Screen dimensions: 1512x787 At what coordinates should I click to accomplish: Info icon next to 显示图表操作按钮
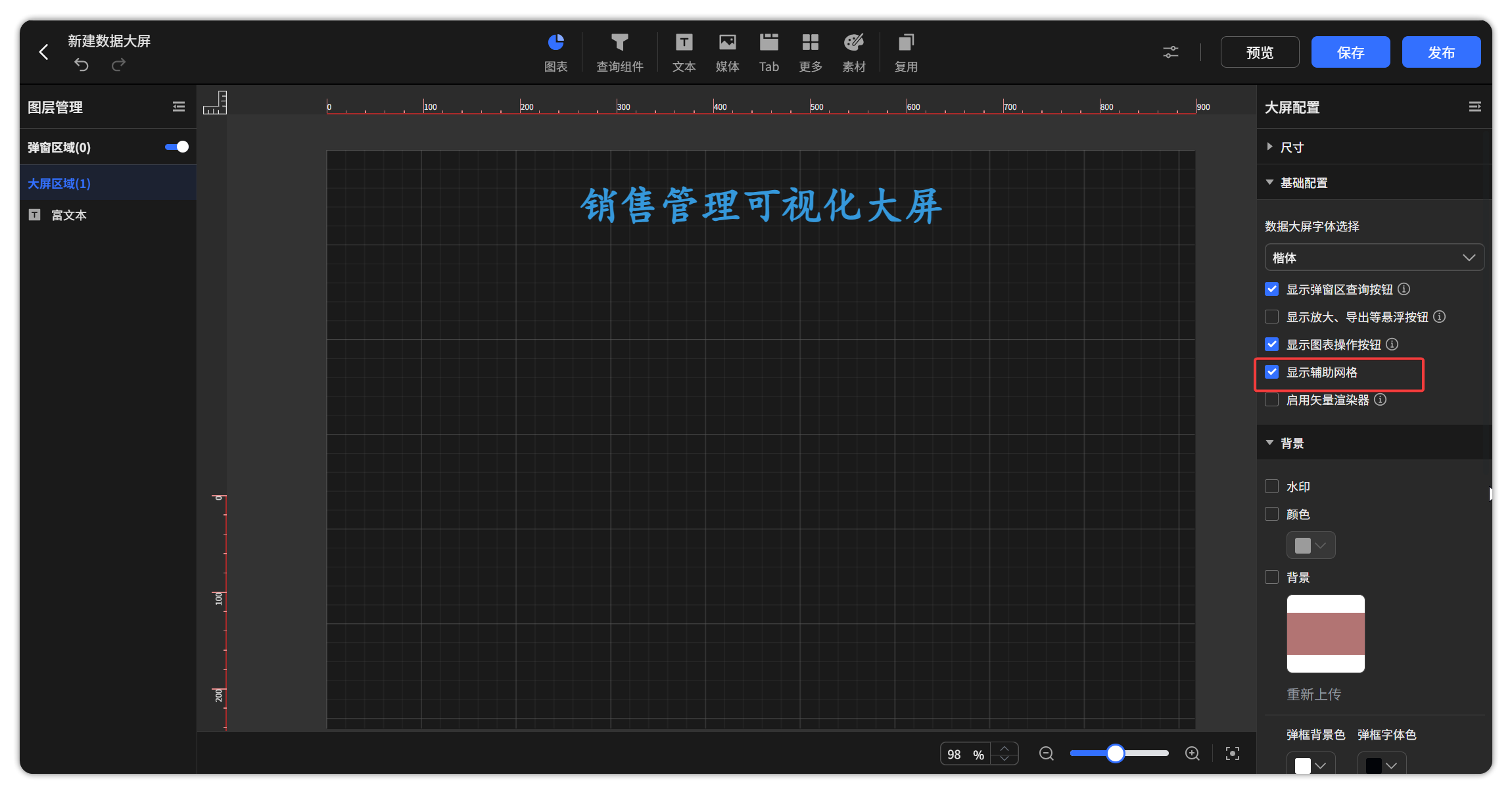[x=1392, y=344]
